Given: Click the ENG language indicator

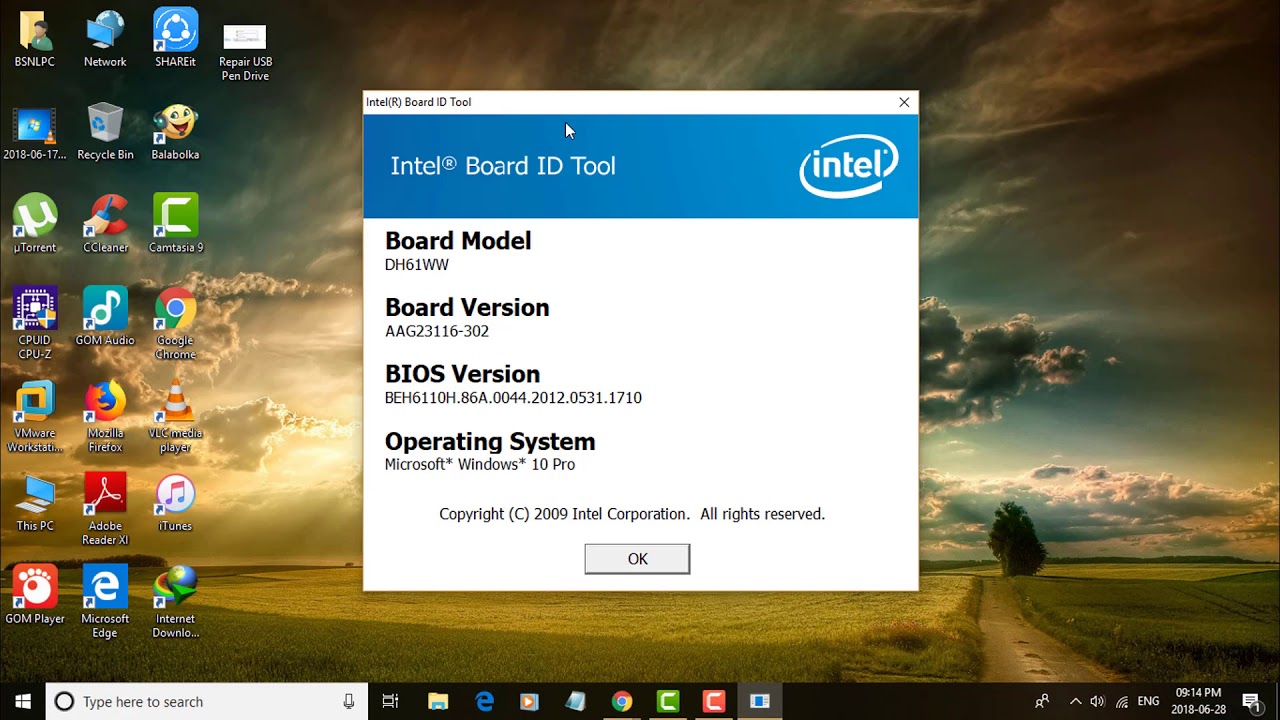Looking at the screenshot, I should [1149, 701].
